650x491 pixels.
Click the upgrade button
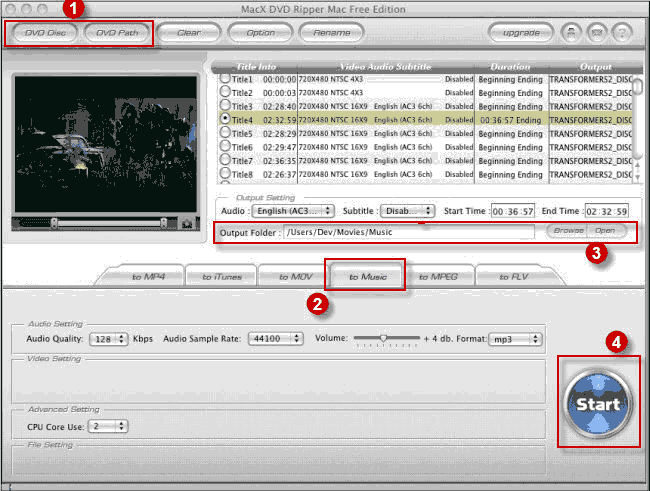(521, 33)
